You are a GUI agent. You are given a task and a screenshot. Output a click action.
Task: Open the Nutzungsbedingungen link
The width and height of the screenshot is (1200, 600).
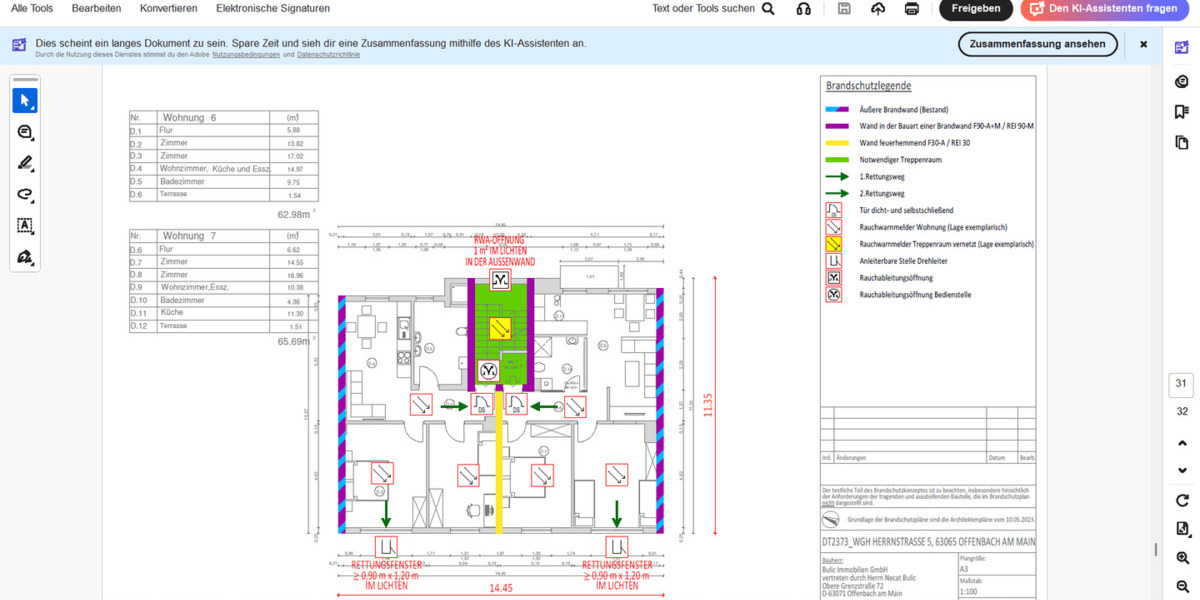point(246,55)
